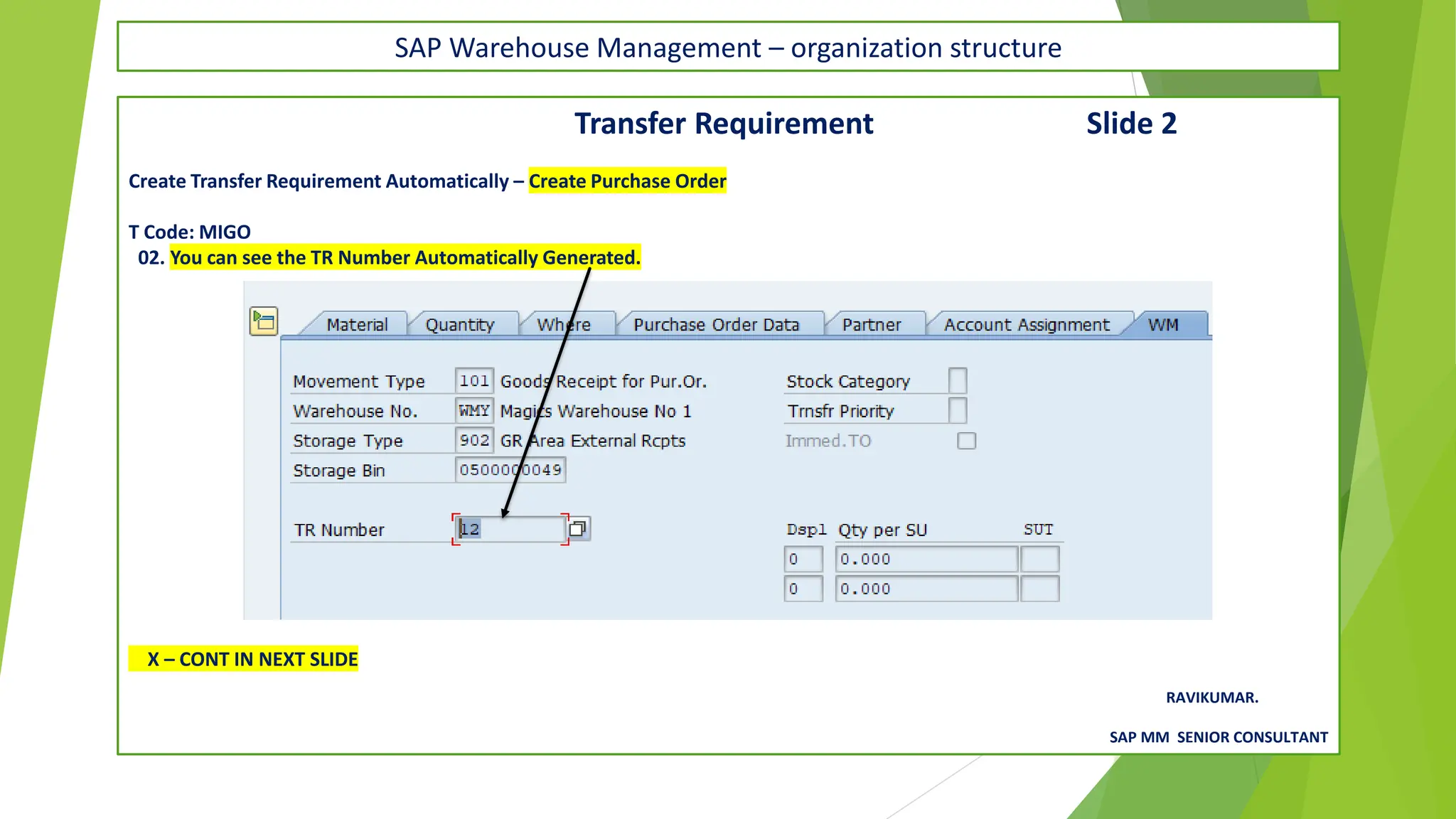Click the detail data toggle icon left of tabs
This screenshot has width=1456, height=819.
(264, 321)
